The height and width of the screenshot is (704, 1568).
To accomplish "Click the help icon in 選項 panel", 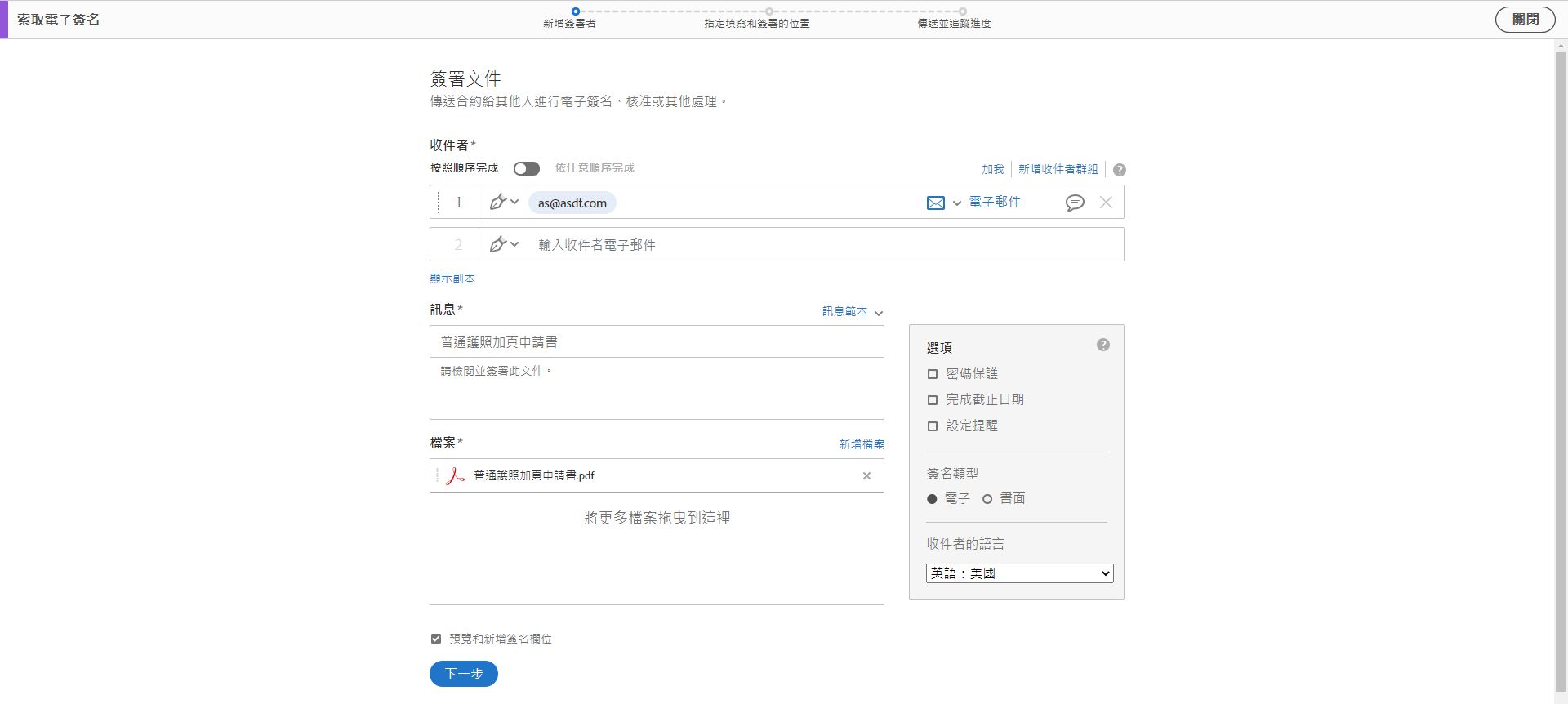I will tap(1103, 345).
